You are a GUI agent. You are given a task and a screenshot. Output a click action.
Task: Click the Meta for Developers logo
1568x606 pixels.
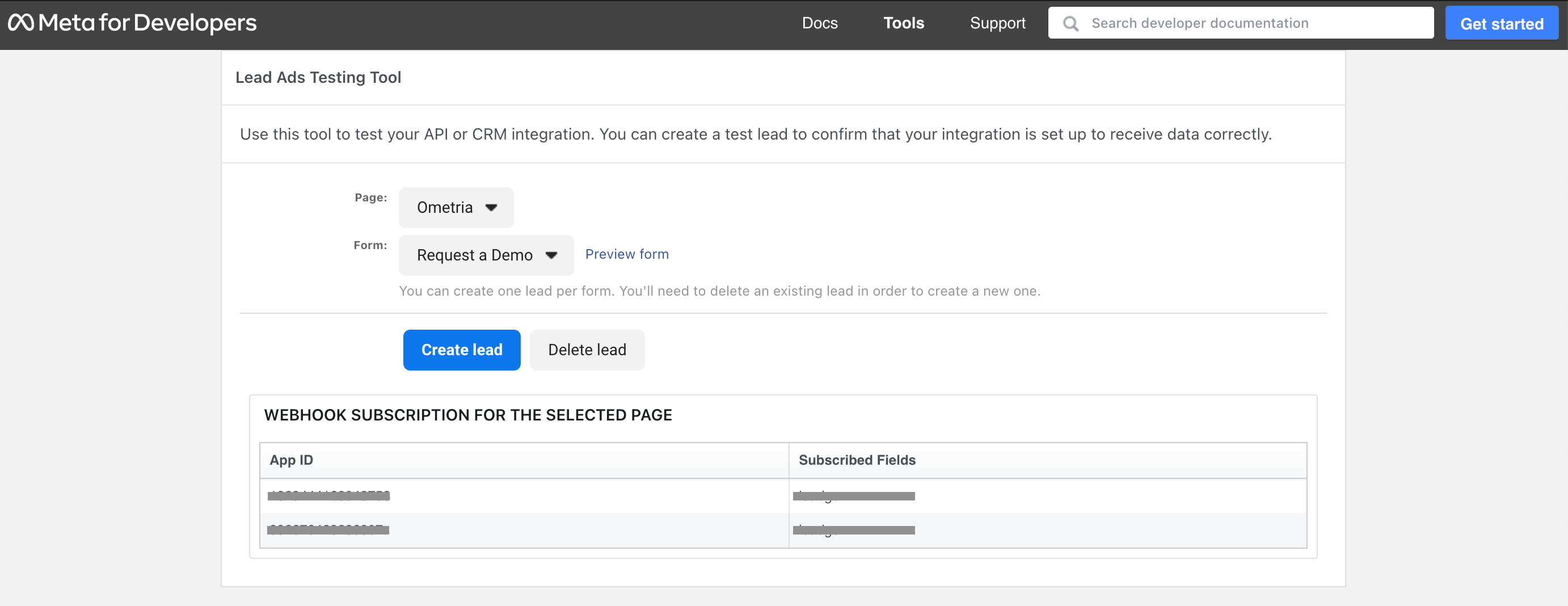click(x=132, y=23)
